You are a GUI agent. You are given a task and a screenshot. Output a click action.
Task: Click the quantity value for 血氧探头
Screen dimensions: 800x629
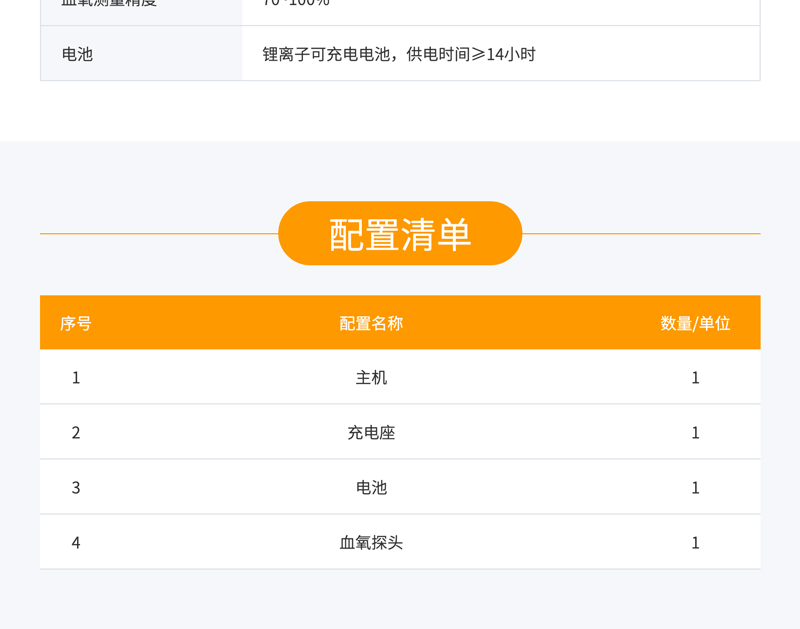click(695, 543)
